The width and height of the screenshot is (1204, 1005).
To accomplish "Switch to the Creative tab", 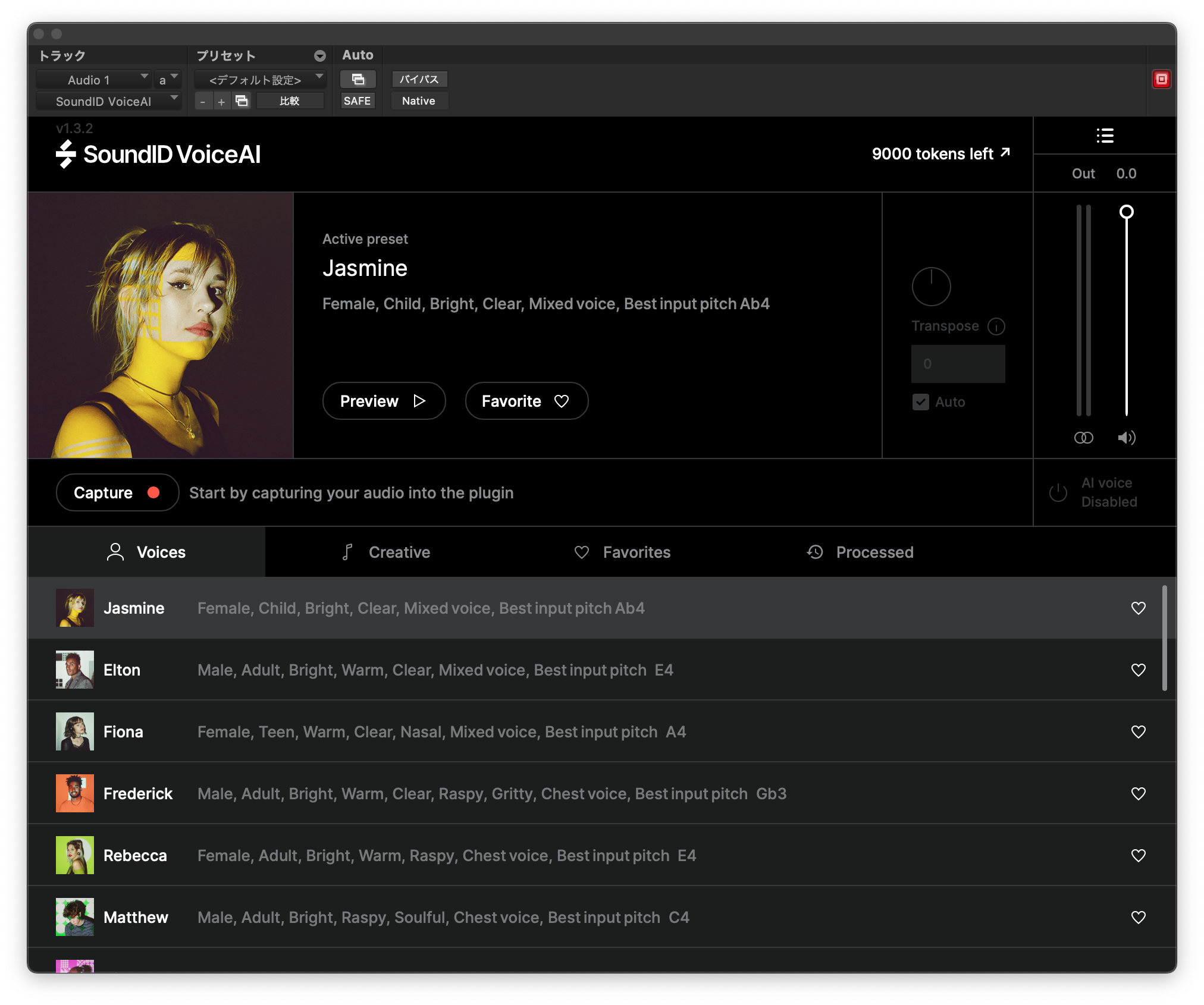I will (385, 552).
